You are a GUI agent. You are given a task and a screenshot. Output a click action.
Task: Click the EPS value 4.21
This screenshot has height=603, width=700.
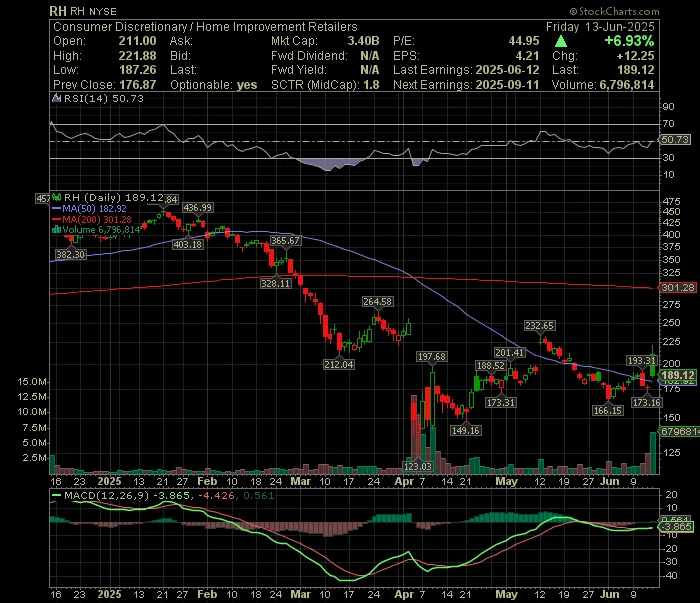pyautogui.click(x=527, y=56)
